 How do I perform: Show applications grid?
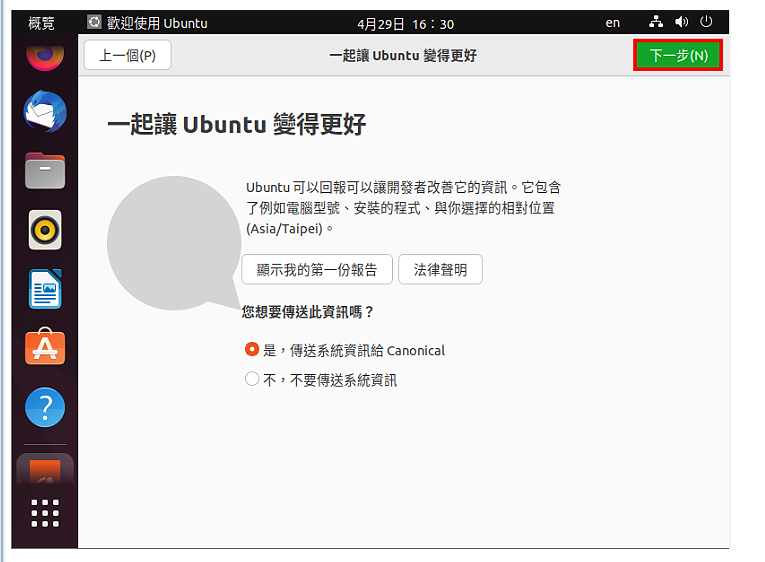pyautogui.click(x=45, y=513)
